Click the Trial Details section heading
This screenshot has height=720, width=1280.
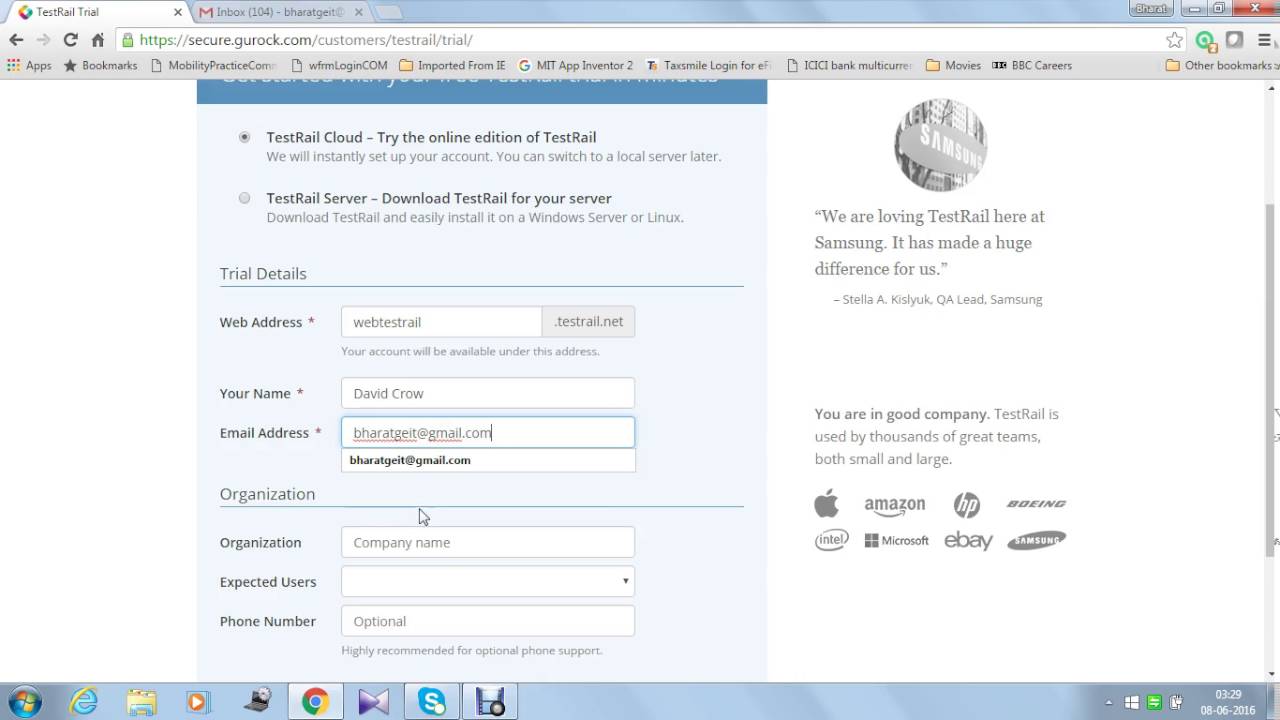[263, 274]
